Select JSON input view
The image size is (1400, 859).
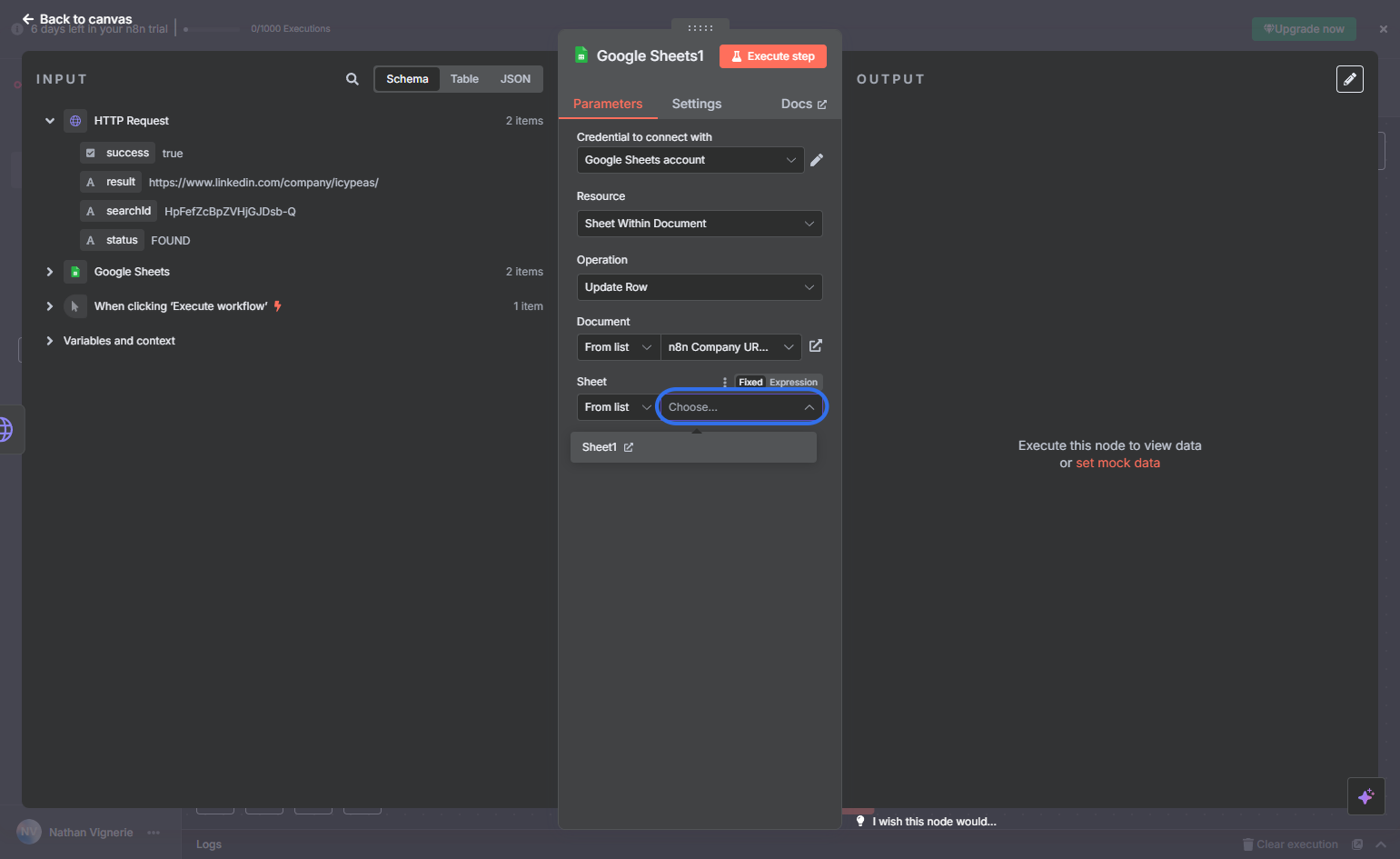pyautogui.click(x=515, y=79)
